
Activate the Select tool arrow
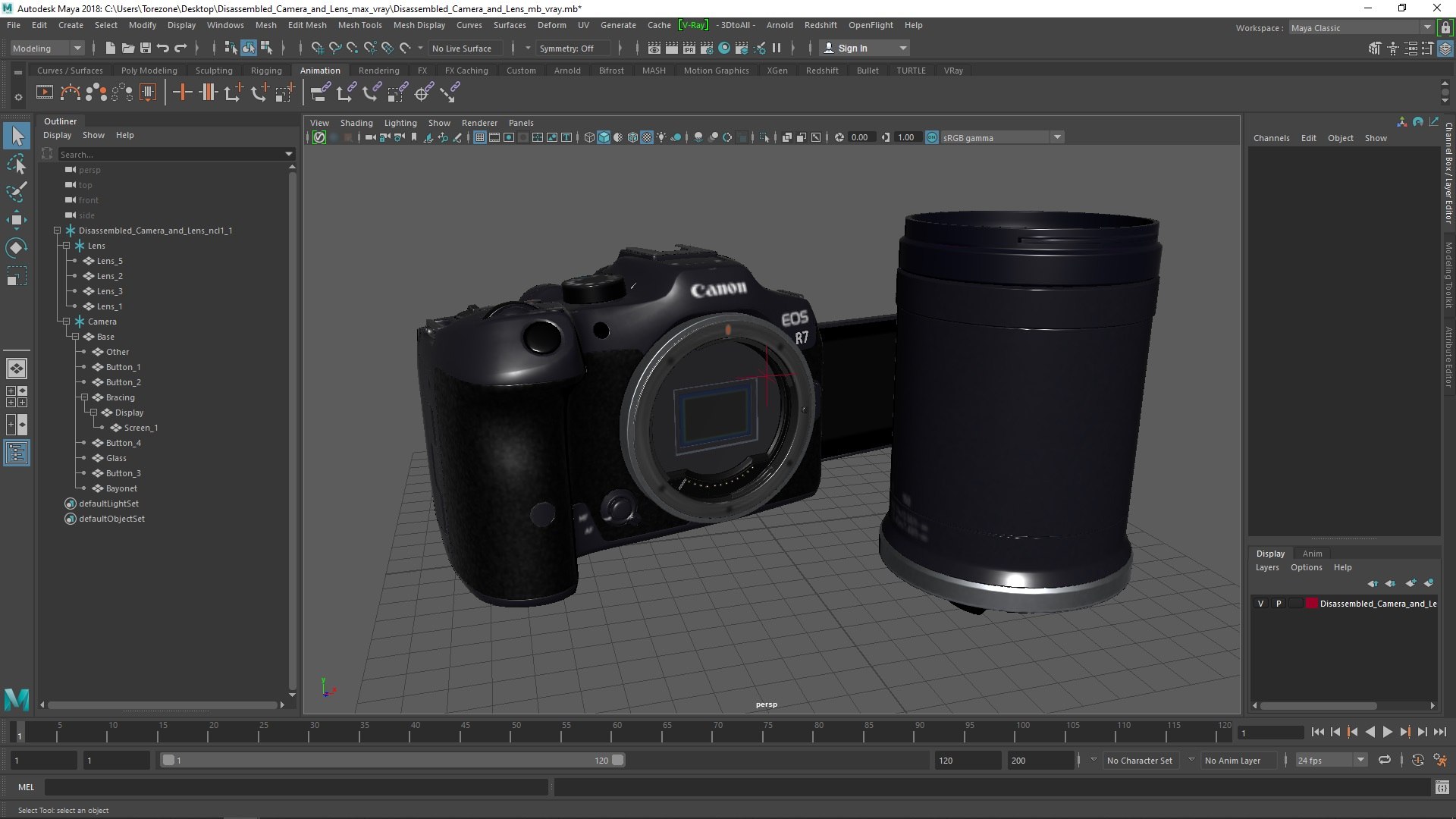pos(17,136)
